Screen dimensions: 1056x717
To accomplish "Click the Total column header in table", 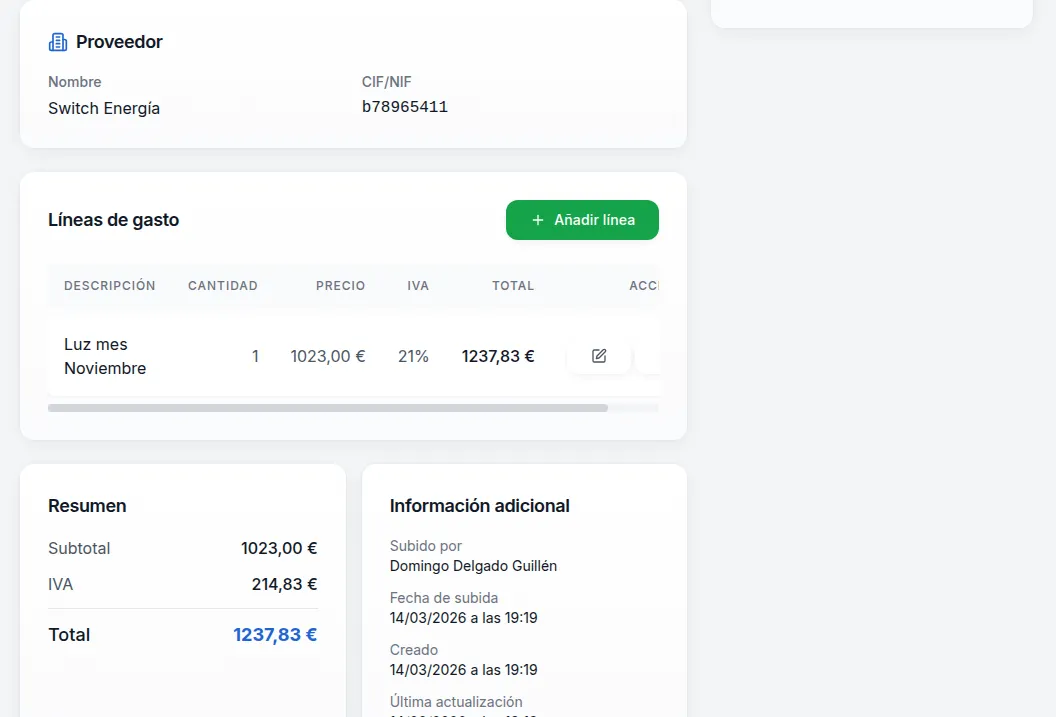I will 513,286.
